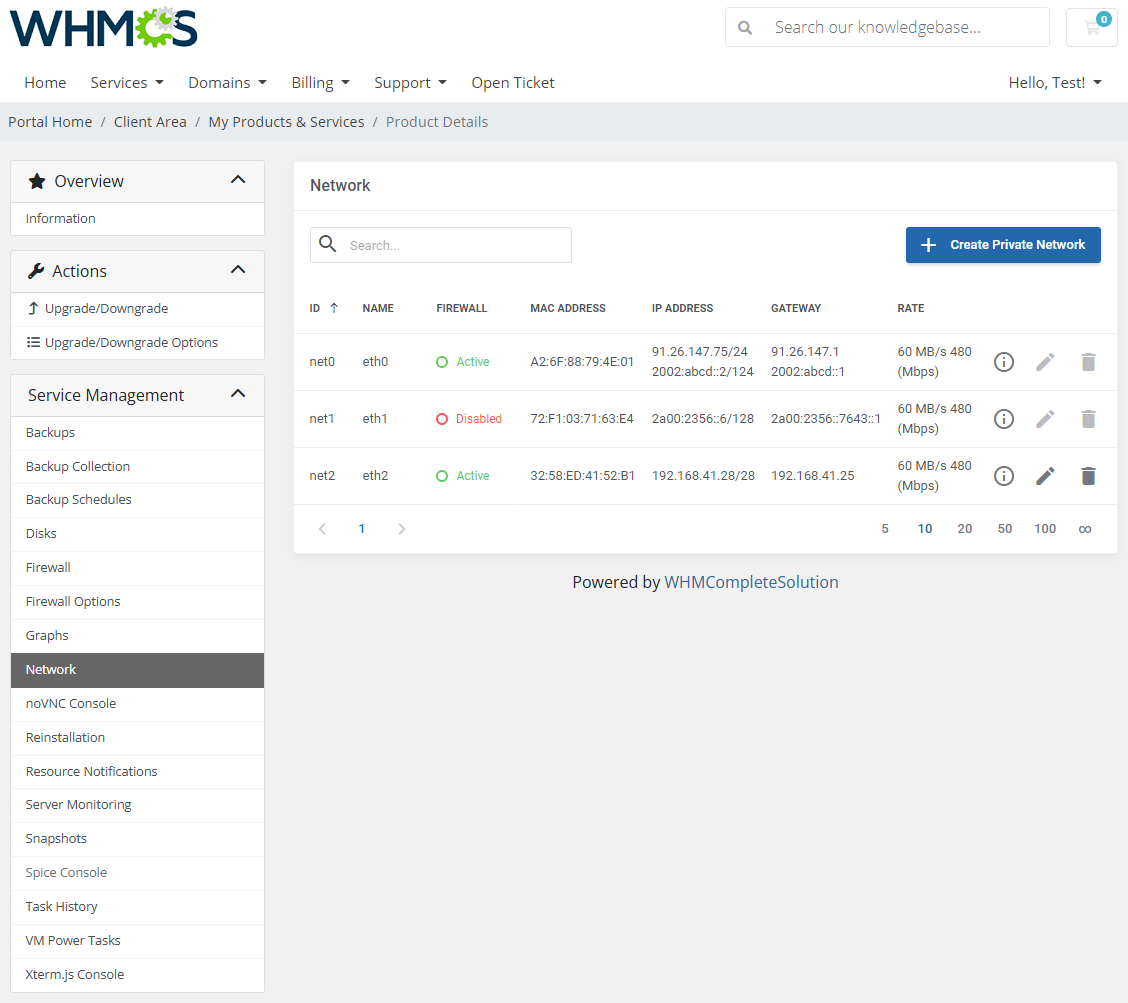
Task: Click Upgrade/Downgrade action
Action: (x=137, y=309)
